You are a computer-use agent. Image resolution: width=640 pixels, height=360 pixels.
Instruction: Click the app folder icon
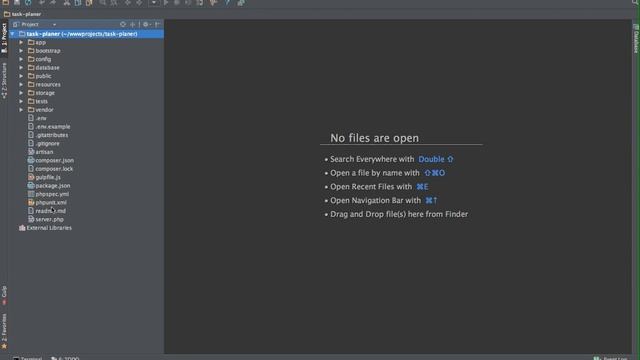[31, 42]
